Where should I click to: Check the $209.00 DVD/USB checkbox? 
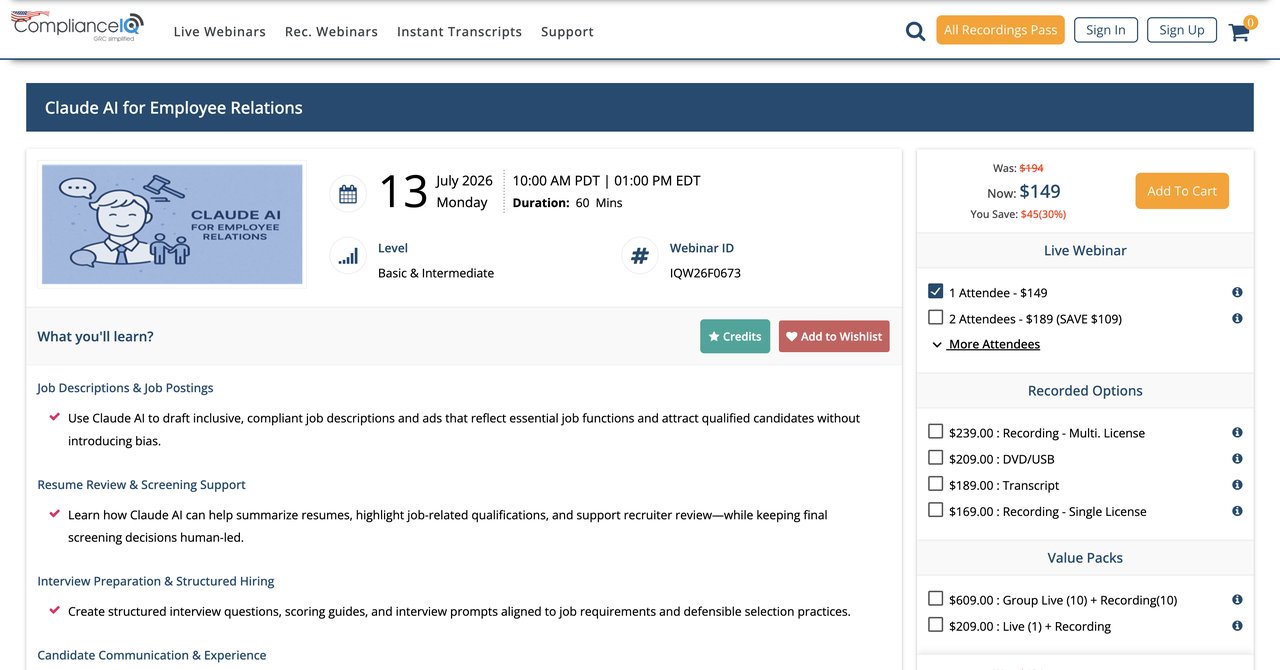point(936,457)
